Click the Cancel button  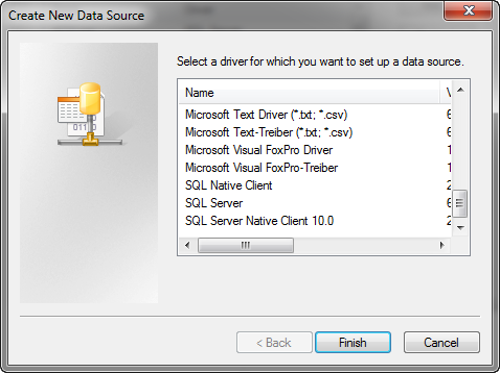pyautogui.click(x=442, y=342)
